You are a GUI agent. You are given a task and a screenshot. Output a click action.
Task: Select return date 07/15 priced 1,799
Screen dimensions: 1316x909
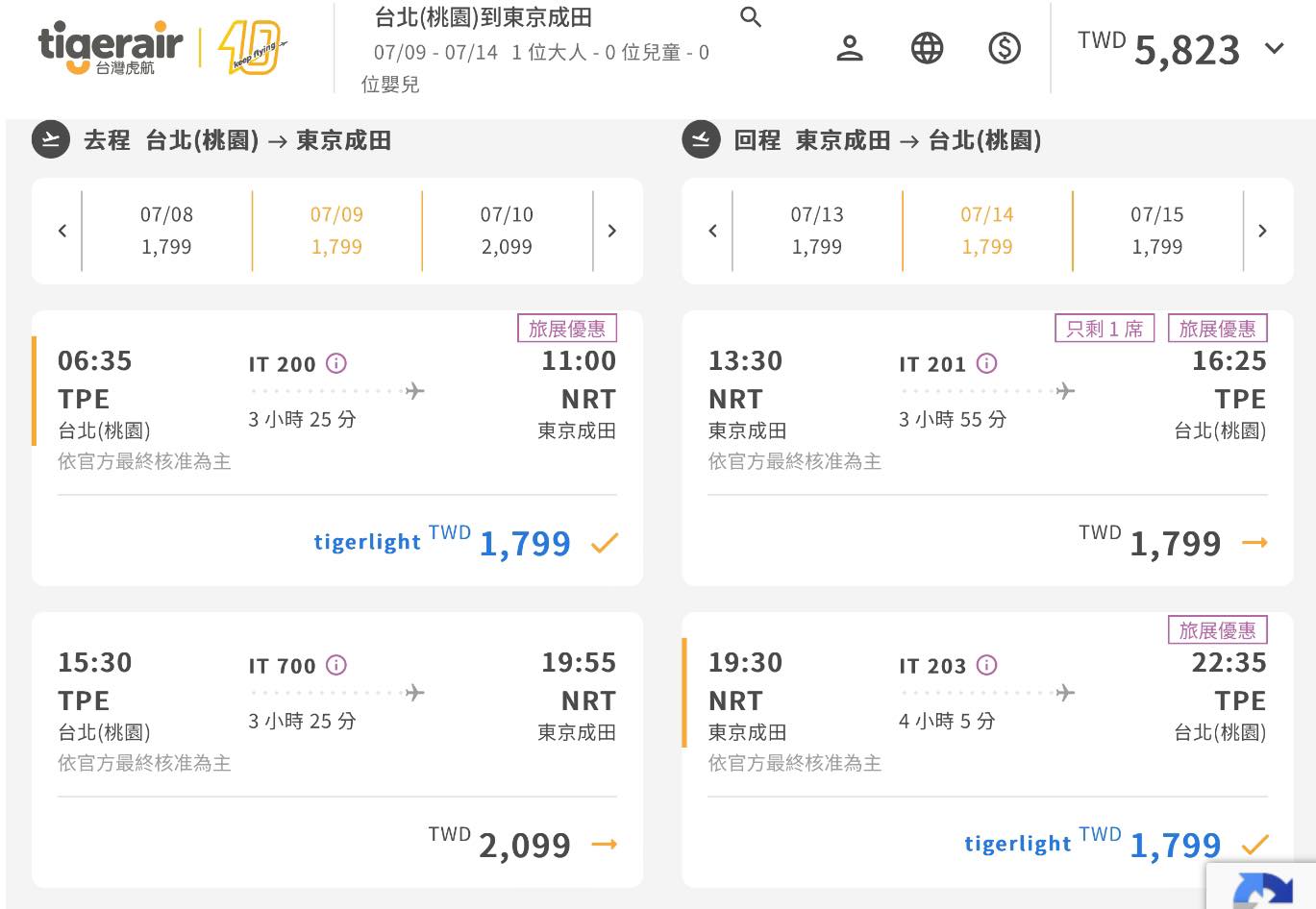coord(1156,231)
